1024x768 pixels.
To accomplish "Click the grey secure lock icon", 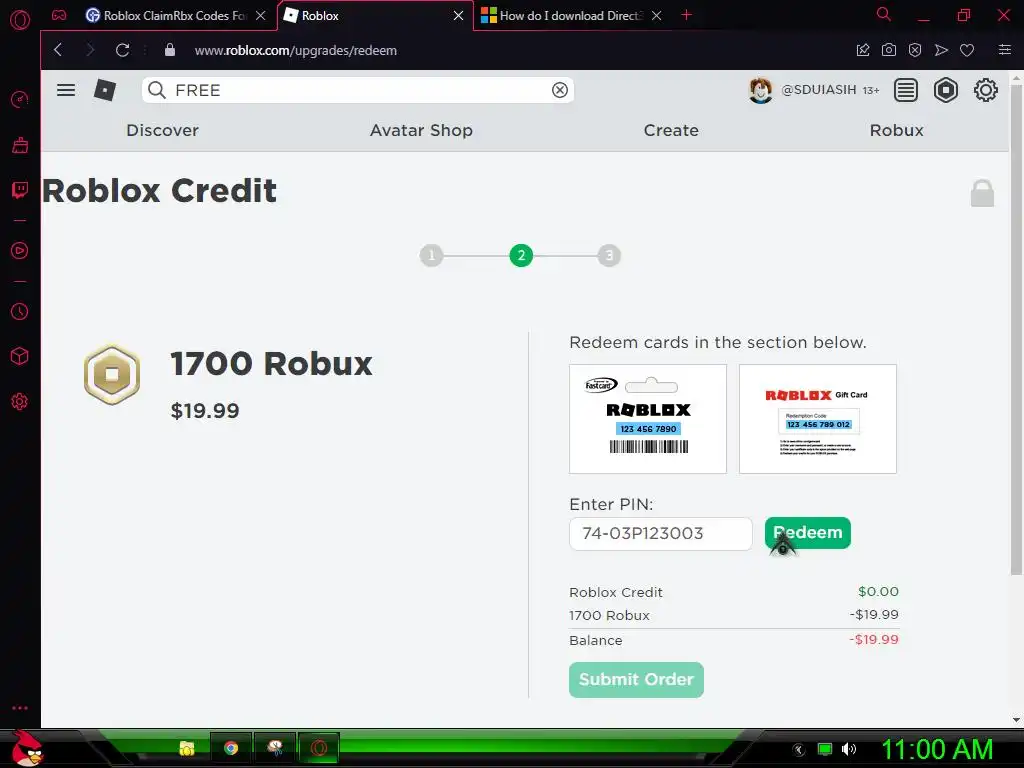I will click(982, 193).
